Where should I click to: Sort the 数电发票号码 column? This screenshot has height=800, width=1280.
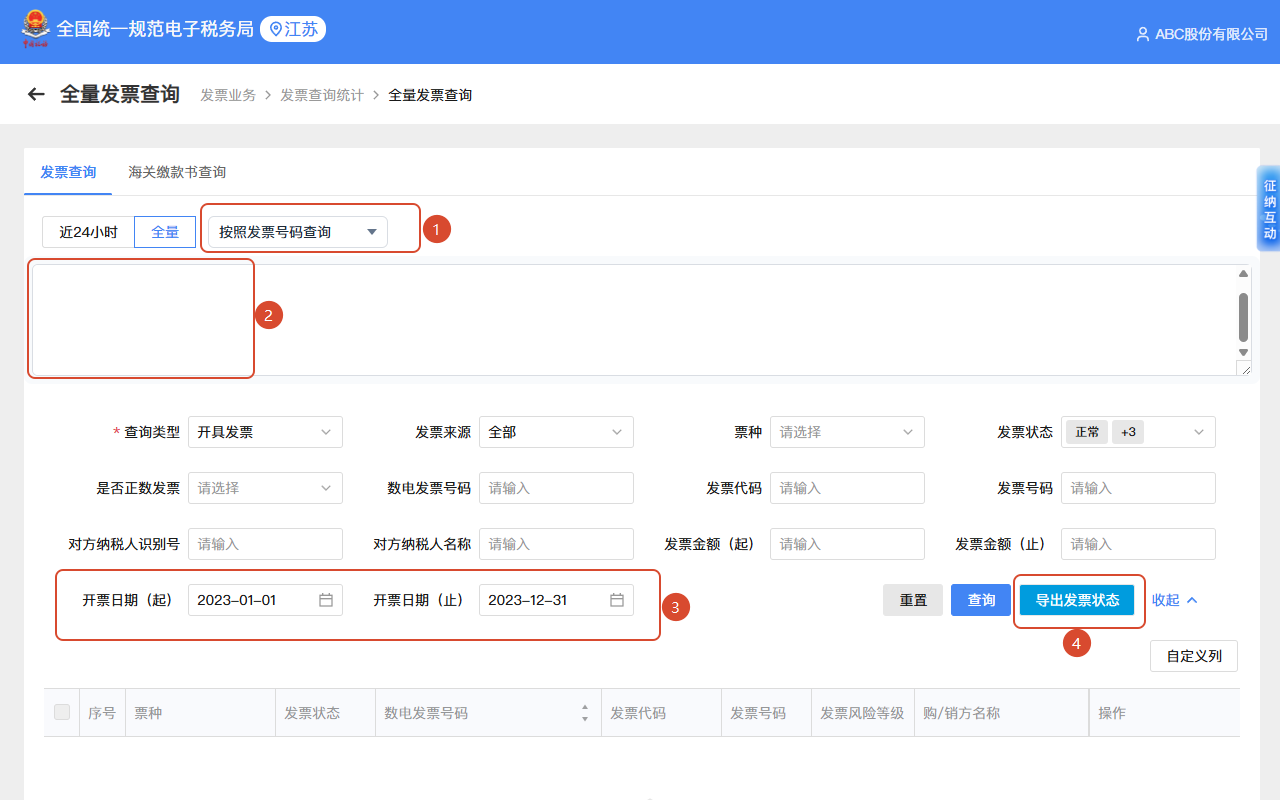click(585, 712)
